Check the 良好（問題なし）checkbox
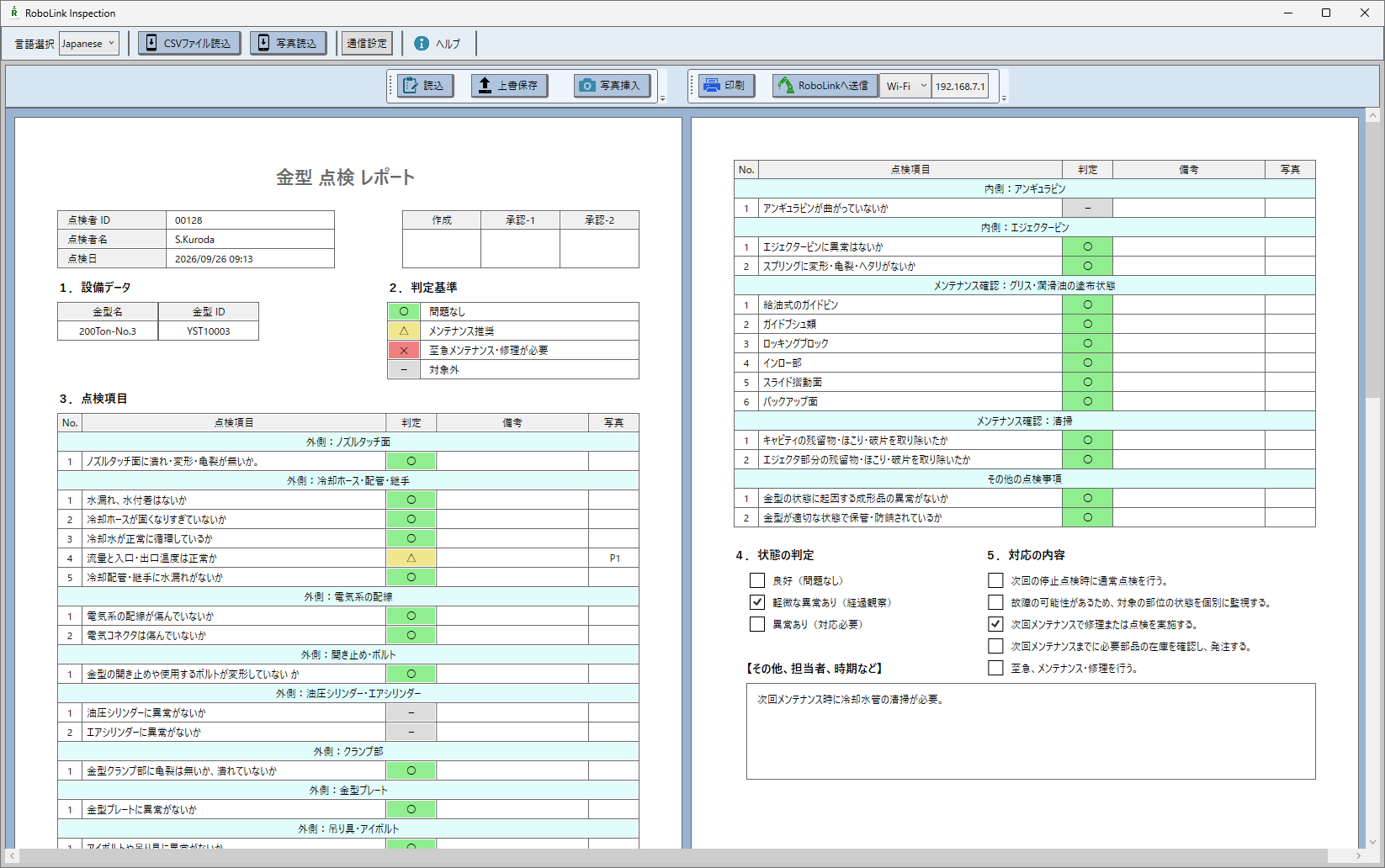Viewport: 1385px width, 868px height. pos(757,580)
